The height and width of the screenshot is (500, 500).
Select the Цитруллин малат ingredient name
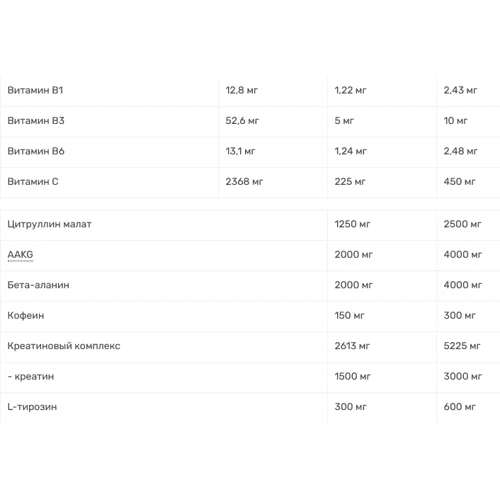click(x=49, y=224)
